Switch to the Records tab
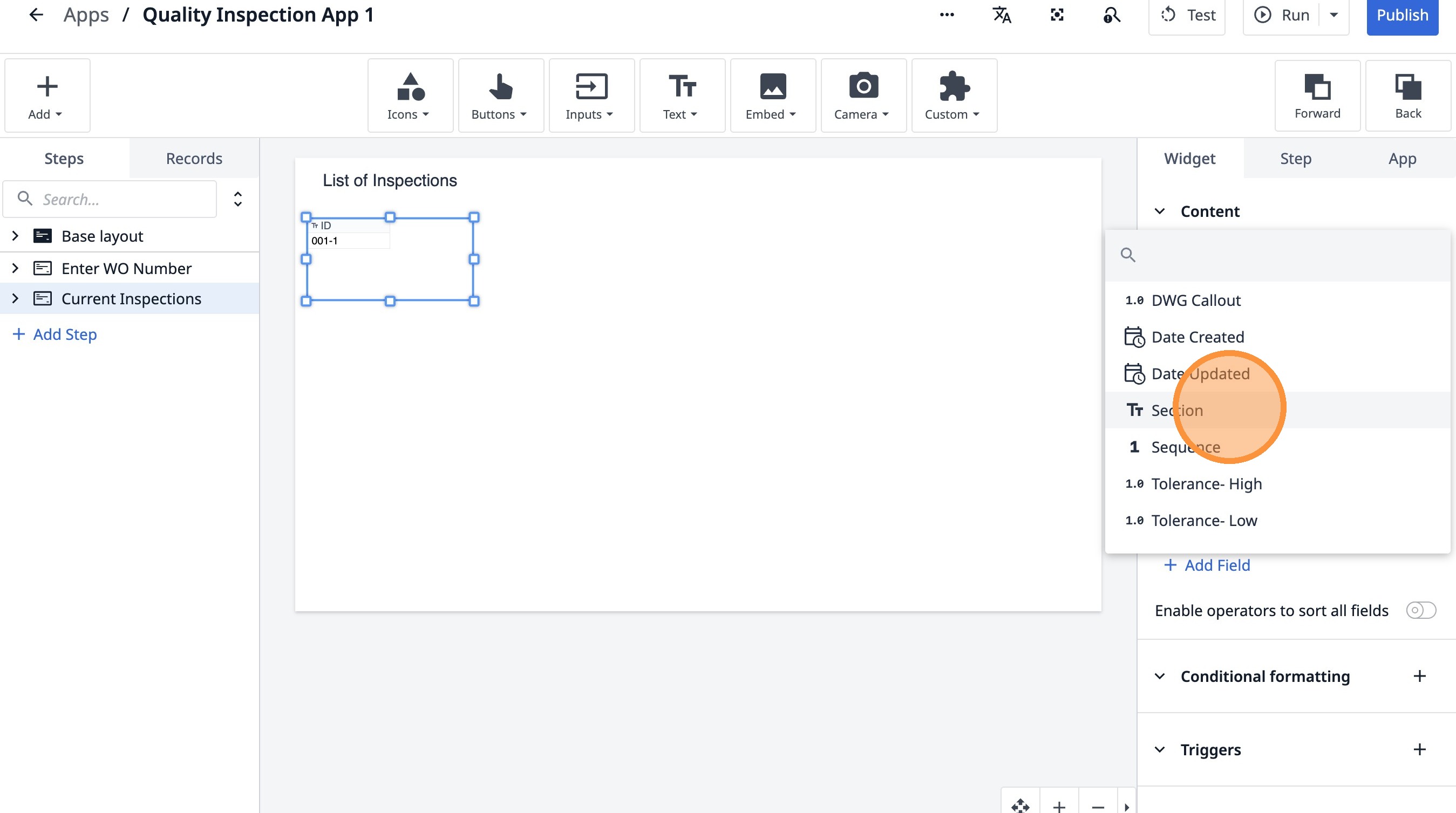This screenshot has height=813, width=1456. coord(194,158)
